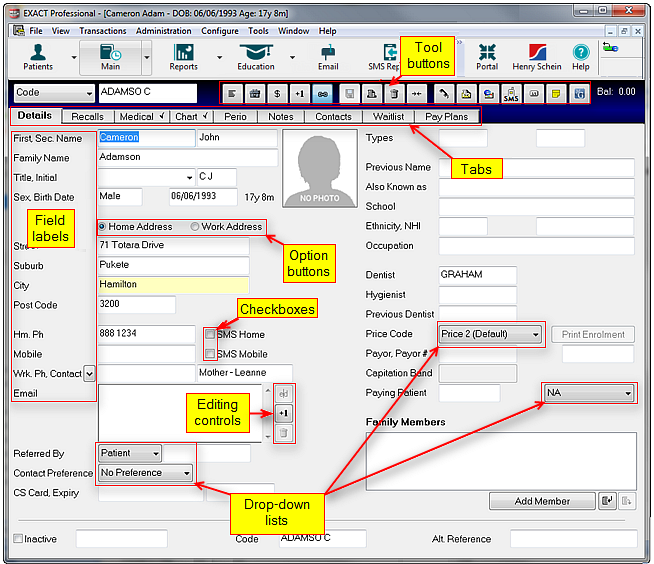Open the Code search-type dropdown
Viewport: 654px width, 564px height.
pyautogui.click(x=54, y=93)
